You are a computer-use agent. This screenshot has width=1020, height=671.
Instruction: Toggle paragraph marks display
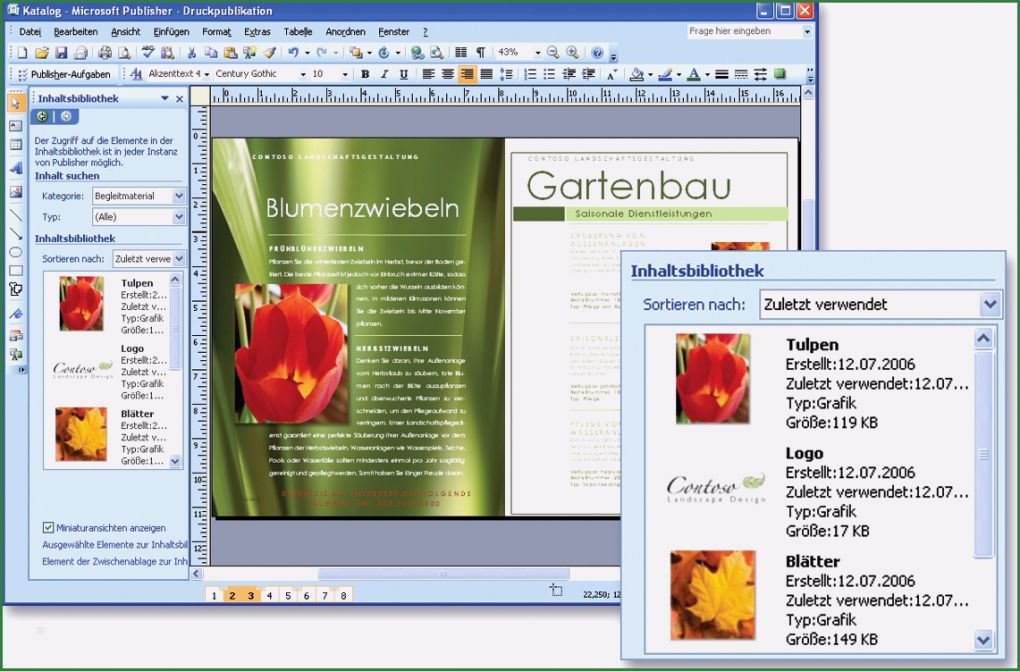coord(480,52)
